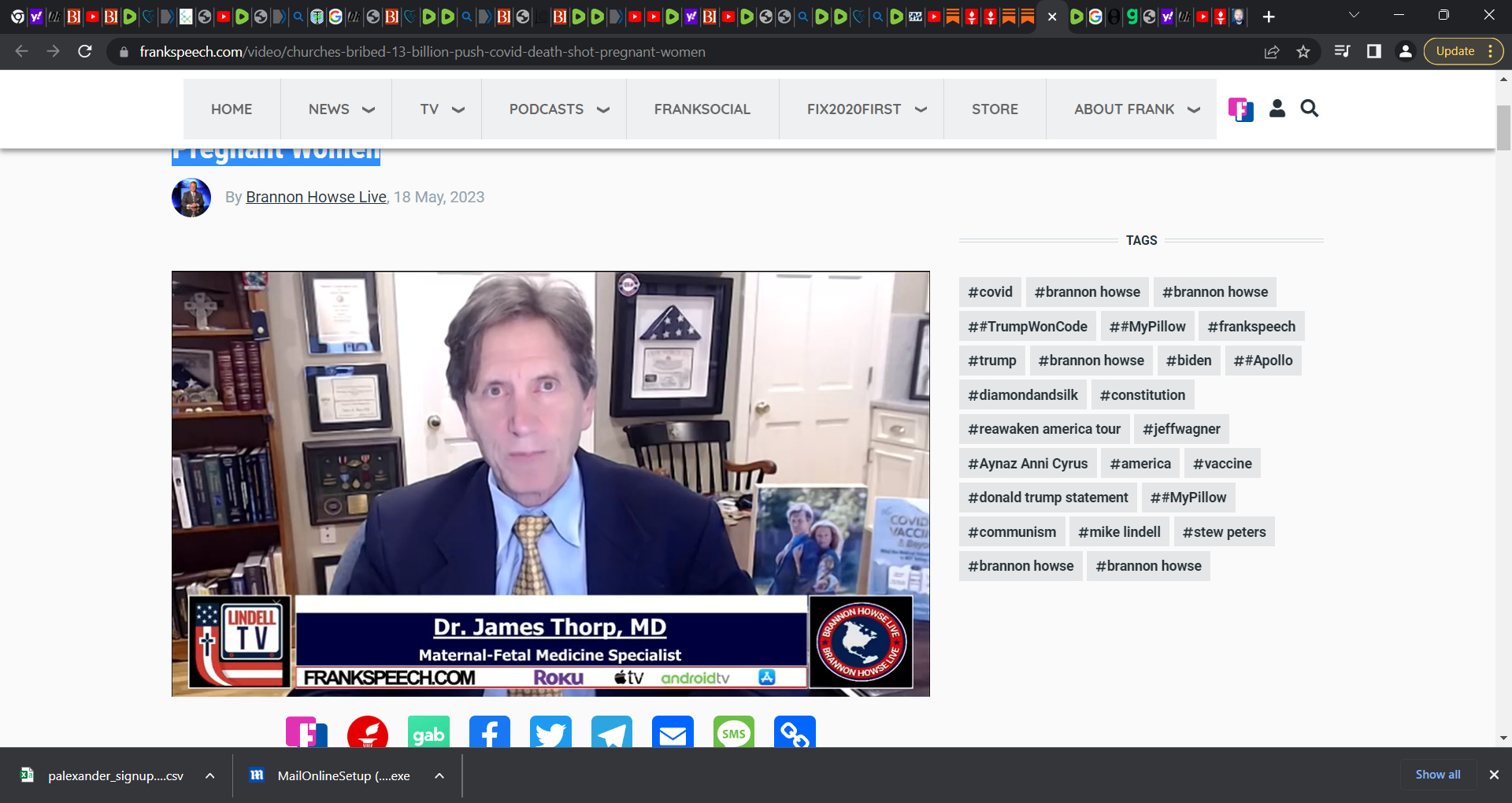Go to the HOME navigation item
Screen dimensions: 1512x803
point(231,109)
